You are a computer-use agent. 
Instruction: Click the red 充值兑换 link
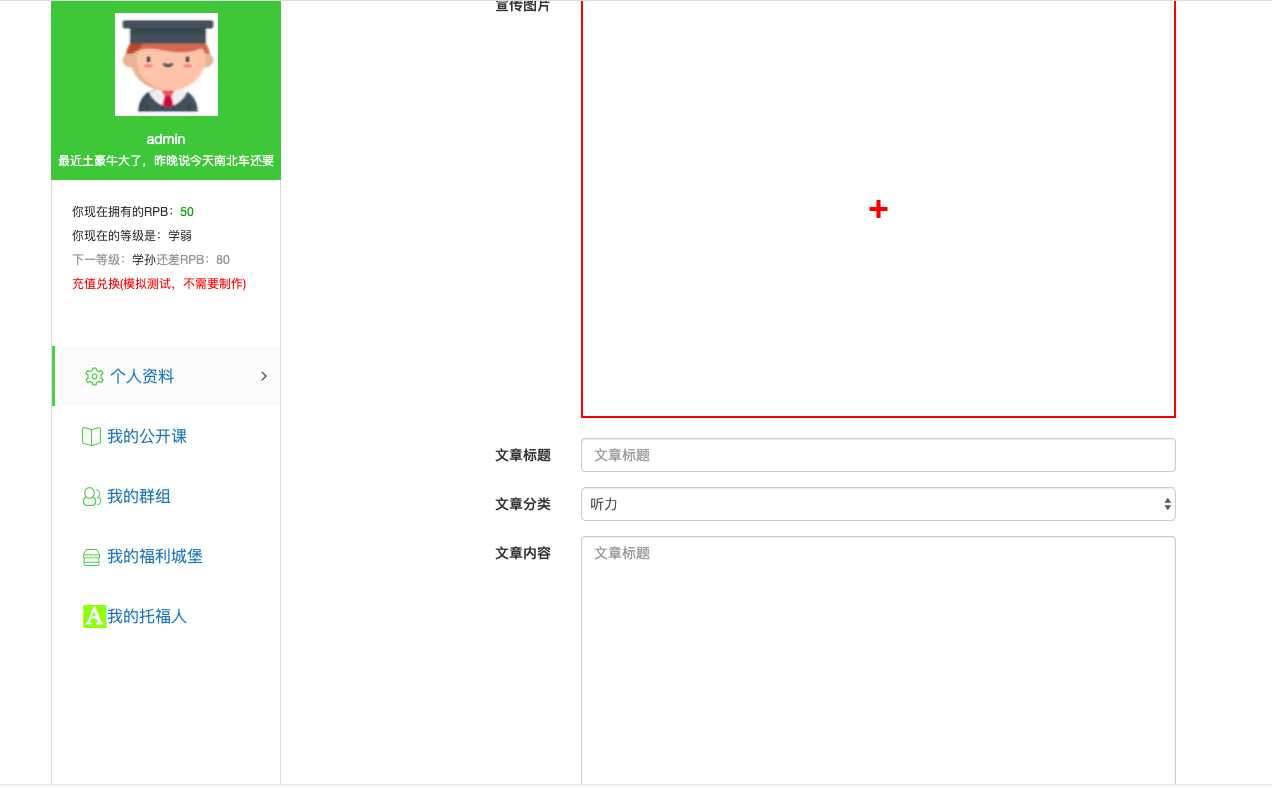tap(159, 284)
